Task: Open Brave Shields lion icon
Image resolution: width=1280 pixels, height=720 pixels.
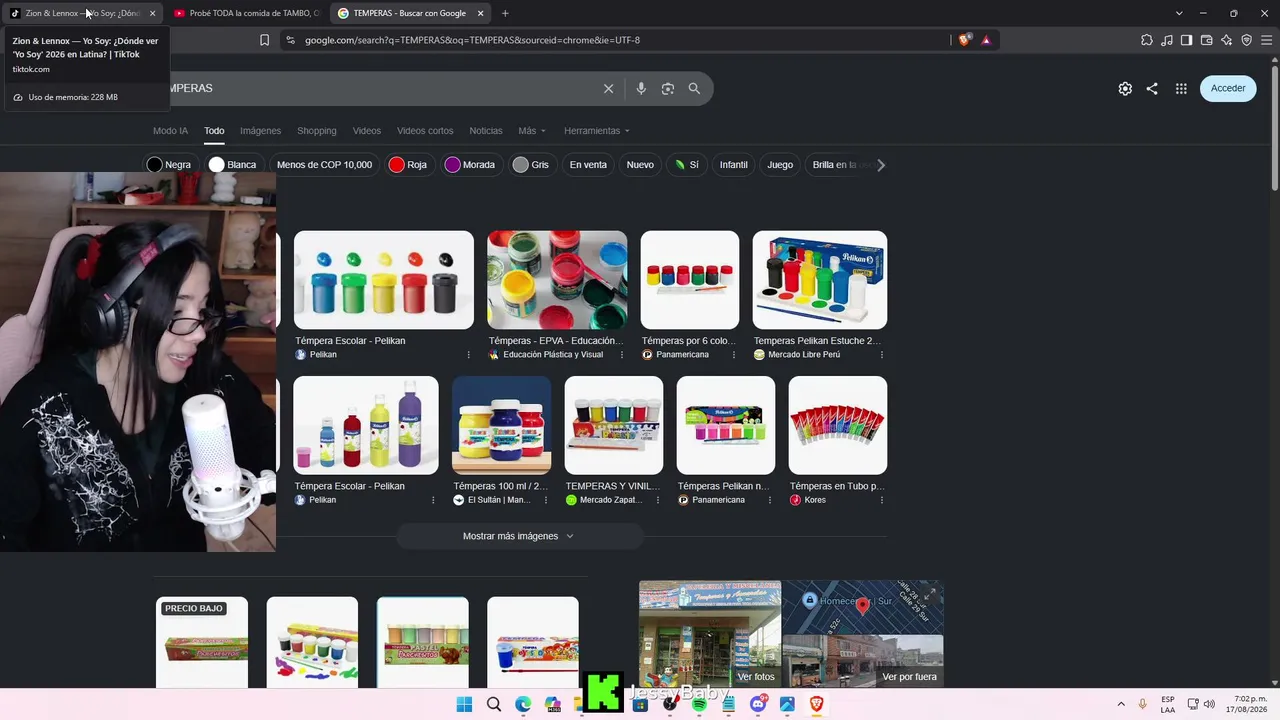Action: click(964, 40)
